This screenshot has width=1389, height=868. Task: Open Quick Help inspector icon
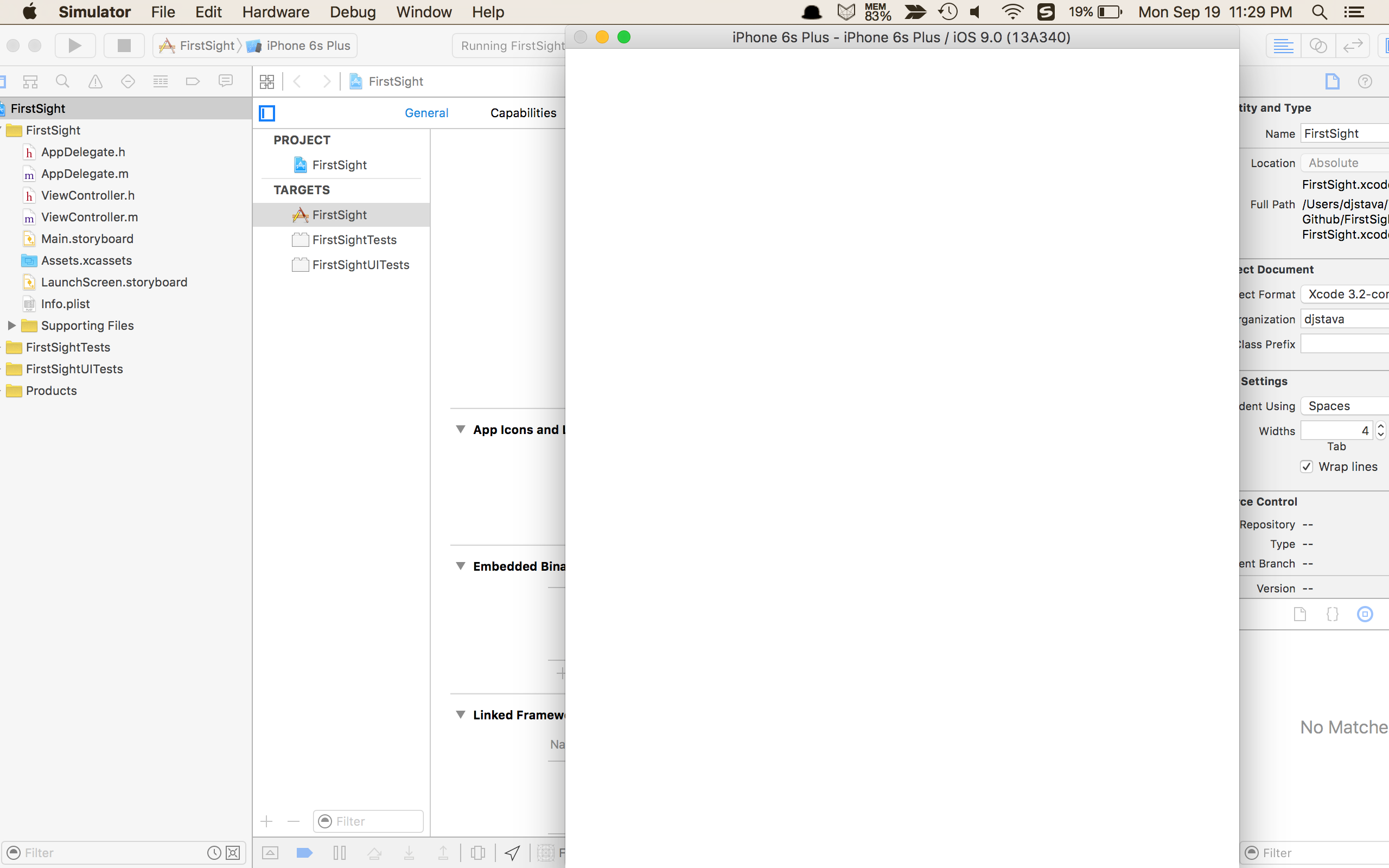click(x=1365, y=81)
